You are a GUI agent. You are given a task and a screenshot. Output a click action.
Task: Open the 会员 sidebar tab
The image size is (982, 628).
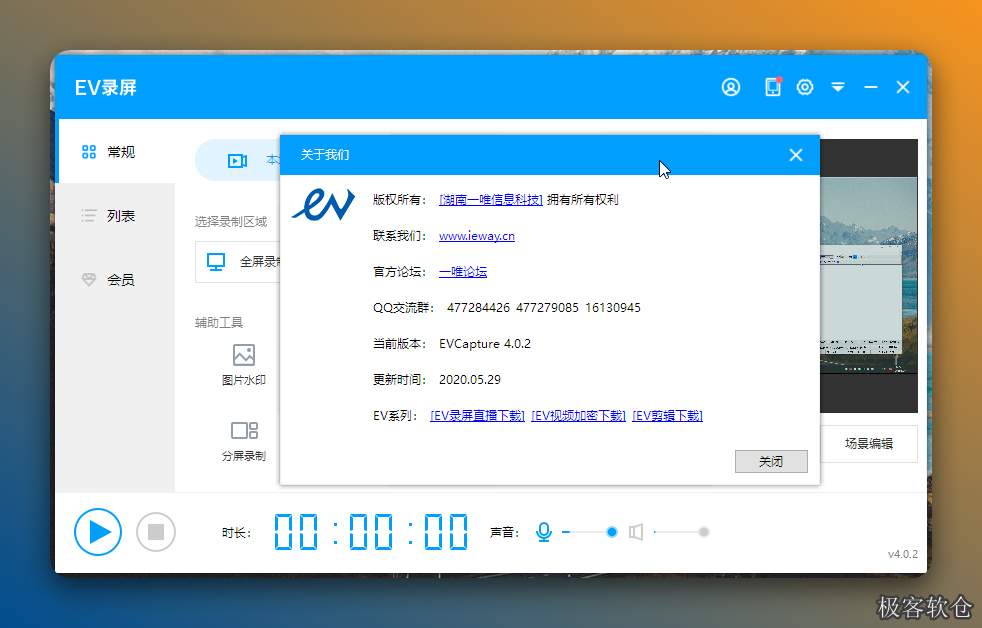click(x=115, y=279)
